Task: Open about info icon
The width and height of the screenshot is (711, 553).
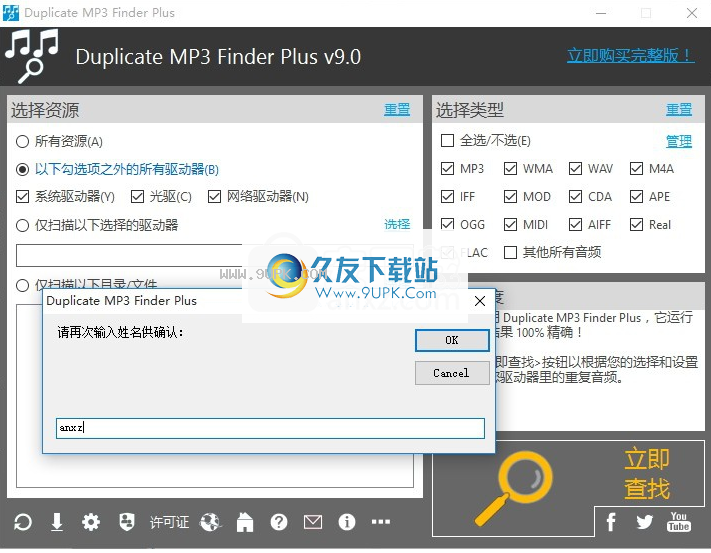Action: pyautogui.click(x=347, y=522)
